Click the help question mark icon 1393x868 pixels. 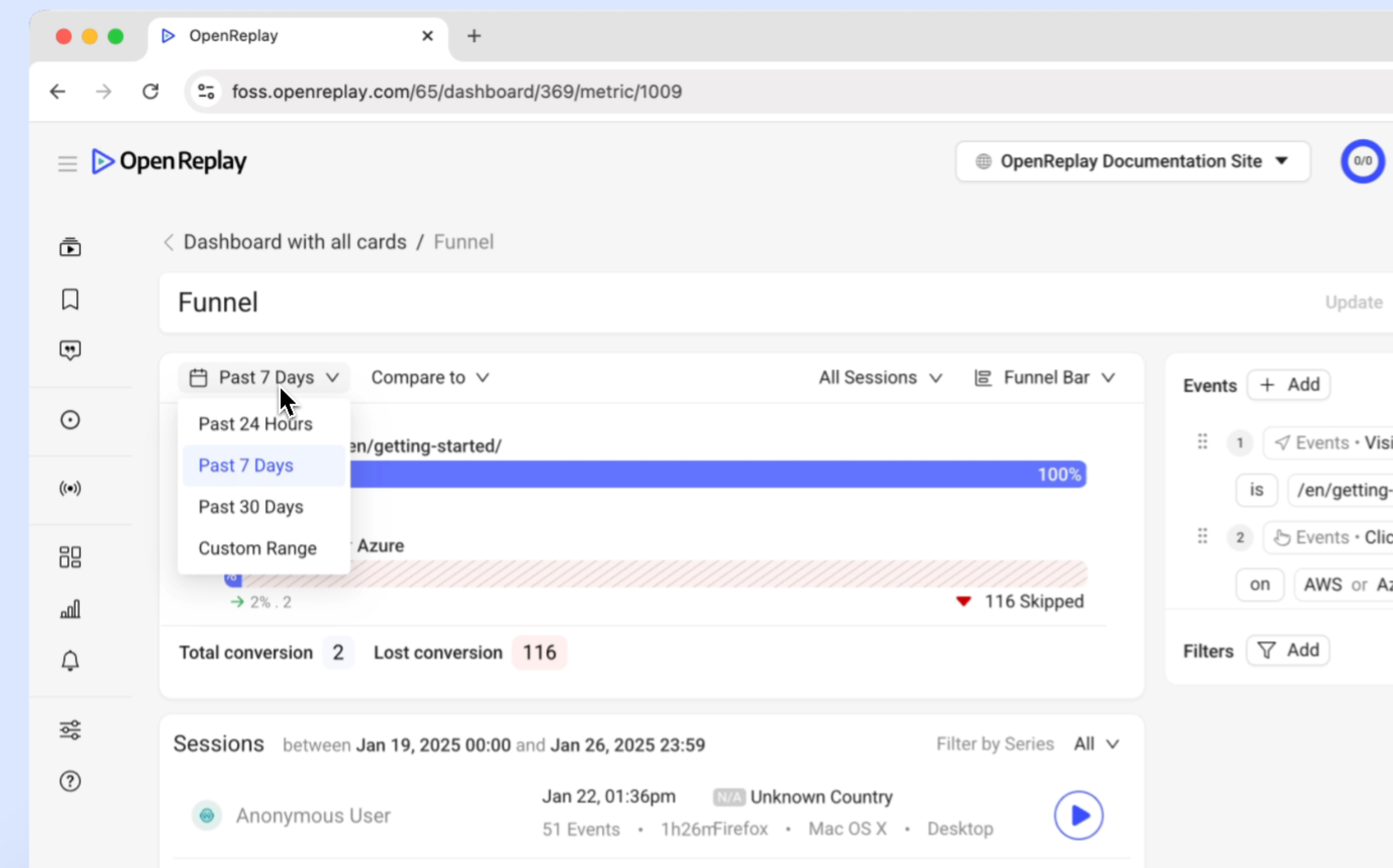70,781
